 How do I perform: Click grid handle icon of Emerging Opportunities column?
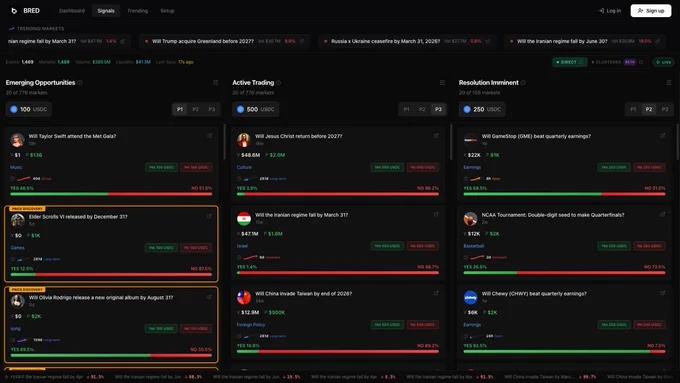tap(216, 82)
